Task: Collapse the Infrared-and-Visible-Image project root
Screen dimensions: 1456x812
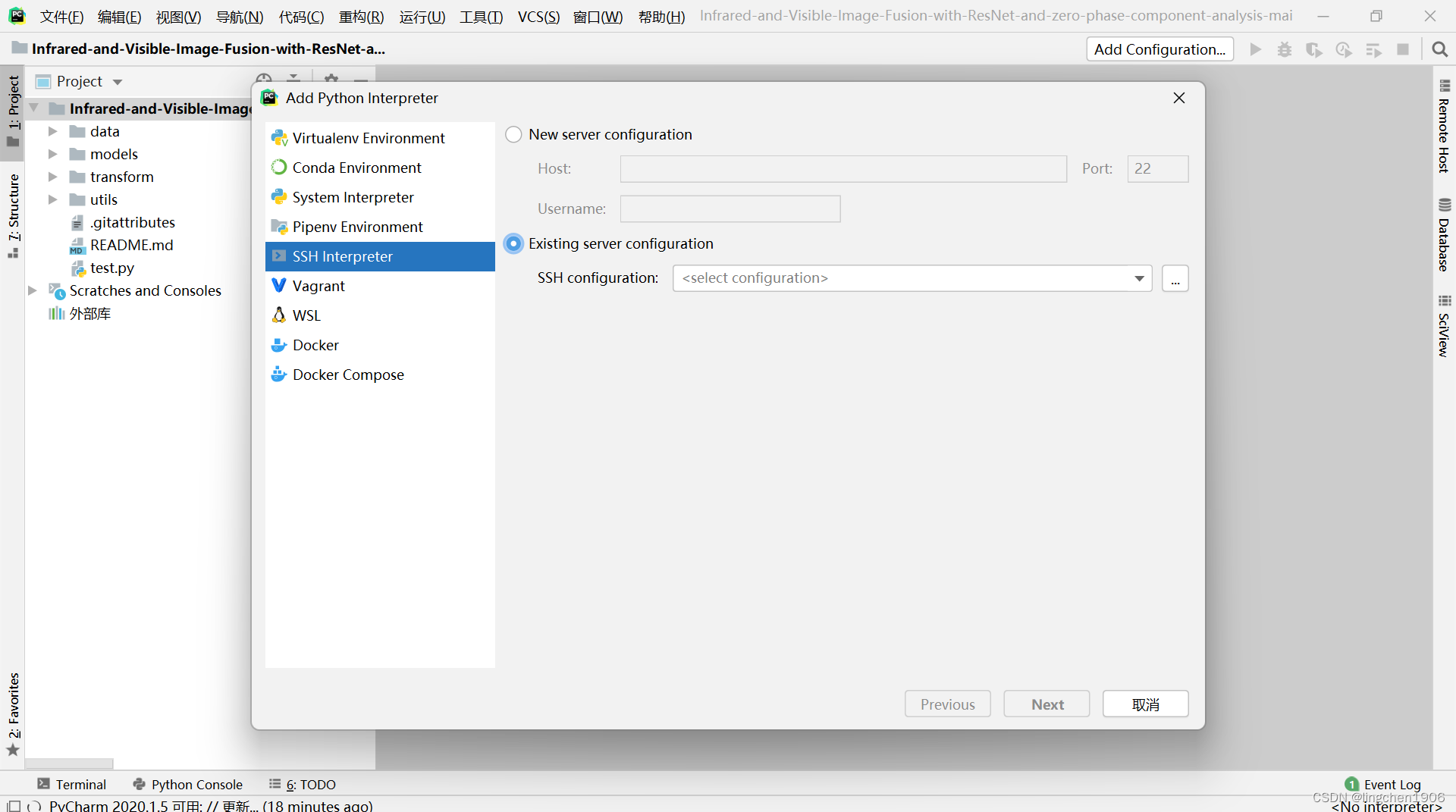Action: [x=33, y=108]
